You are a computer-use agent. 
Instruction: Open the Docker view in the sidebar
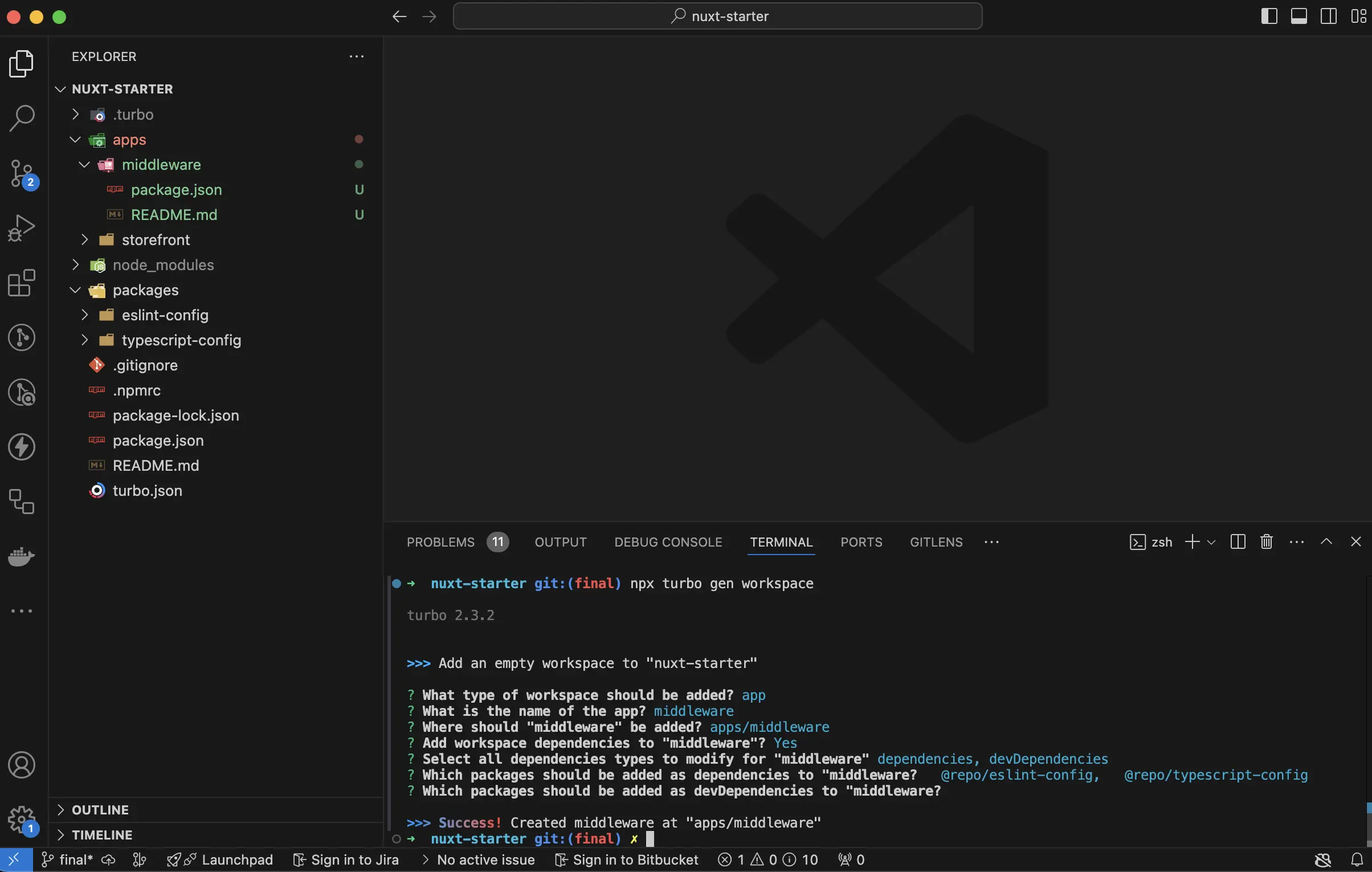pyautogui.click(x=22, y=557)
